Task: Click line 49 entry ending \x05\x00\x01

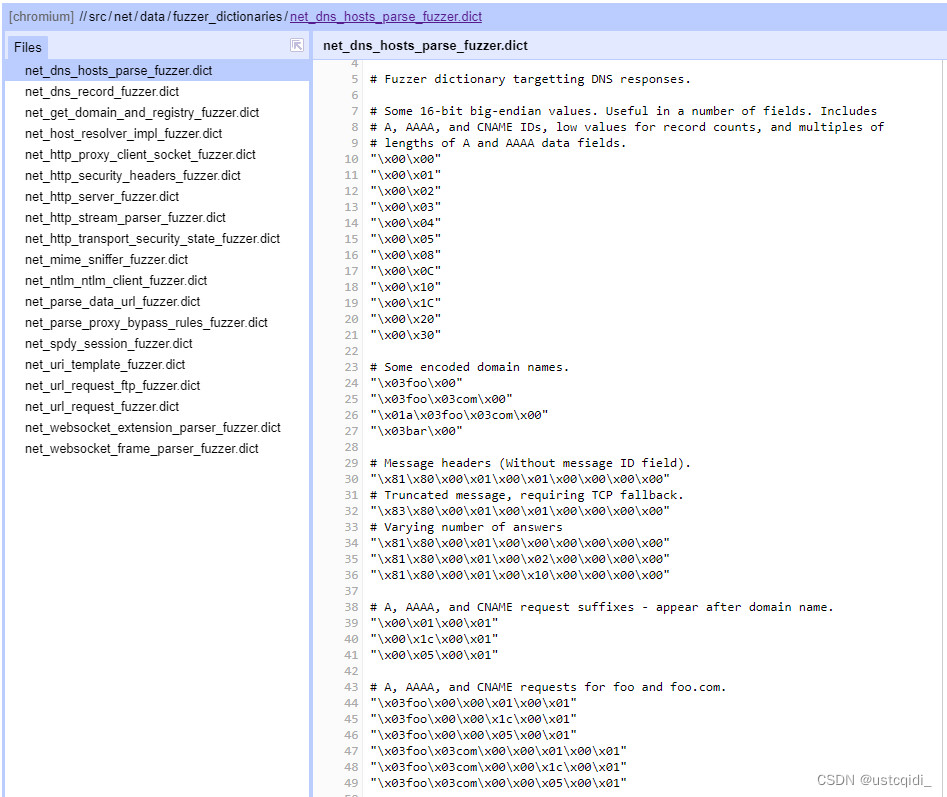Action: 499,783
